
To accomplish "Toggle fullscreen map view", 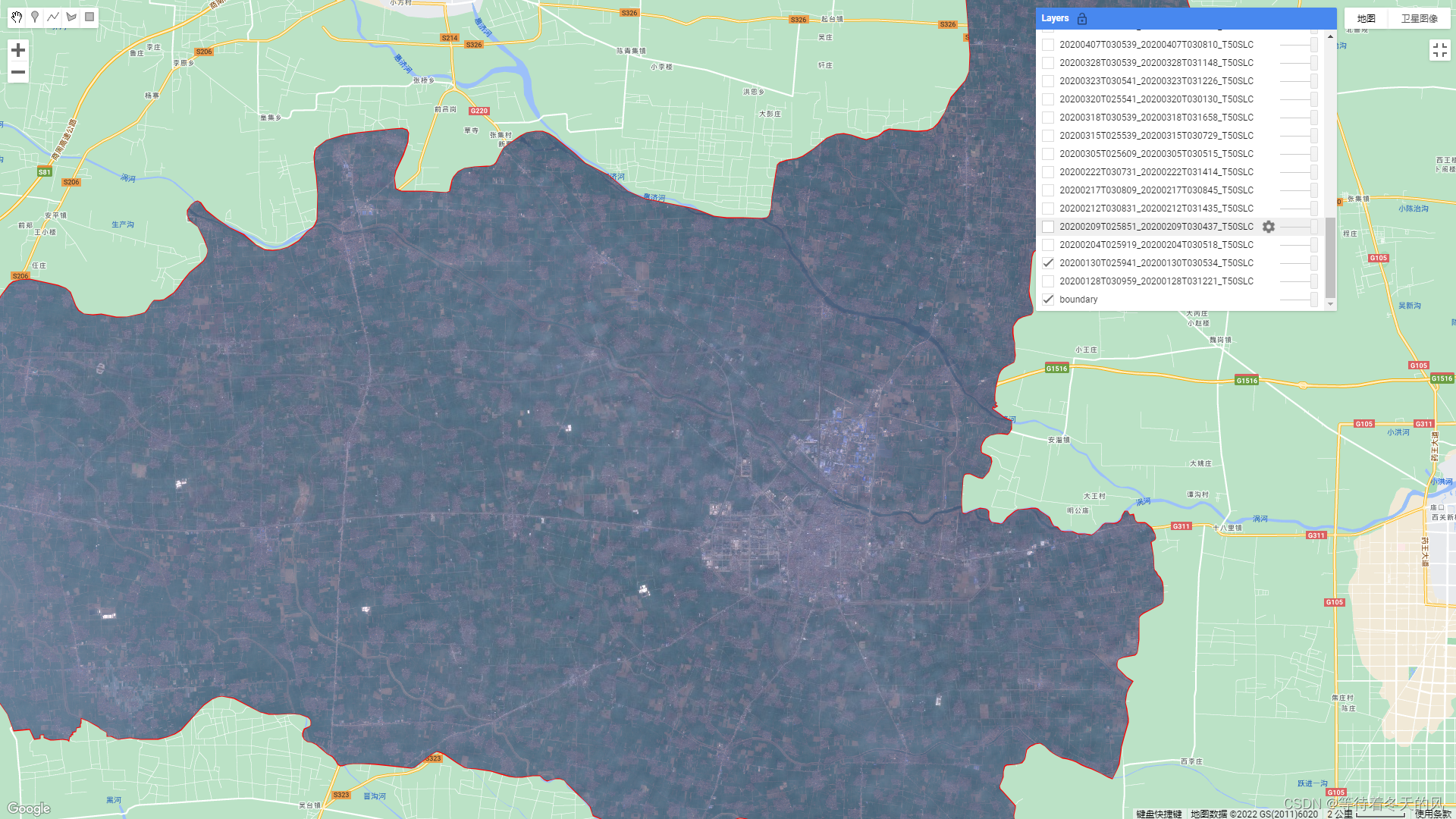I will (x=1439, y=50).
